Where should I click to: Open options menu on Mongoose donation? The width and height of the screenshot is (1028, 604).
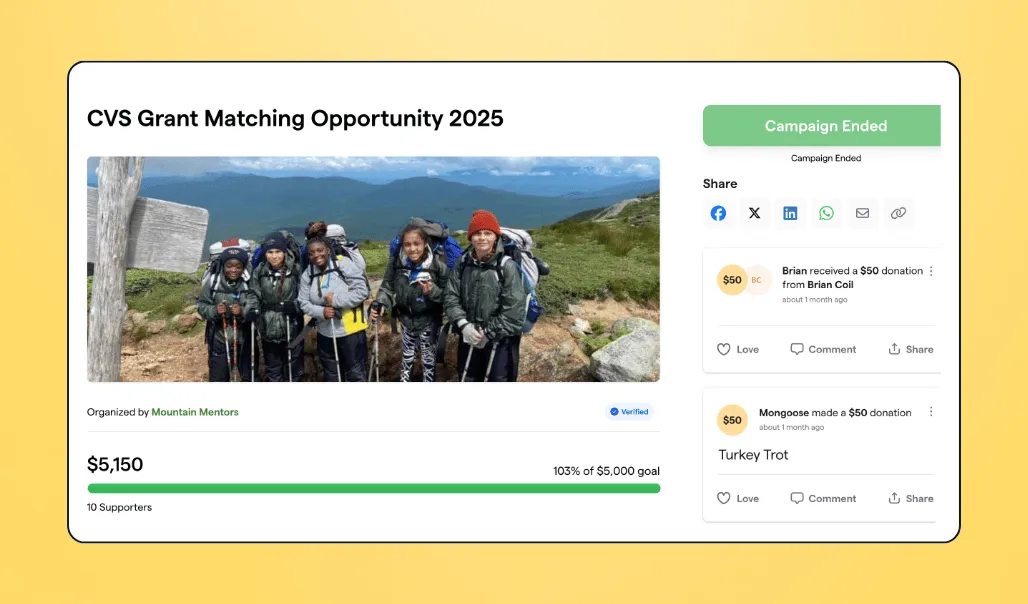click(x=931, y=412)
